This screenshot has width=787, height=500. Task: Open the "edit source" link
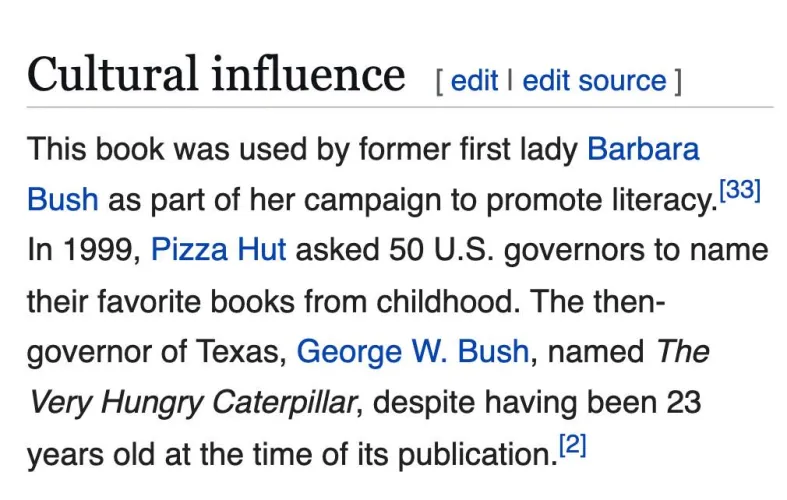[x=594, y=81]
